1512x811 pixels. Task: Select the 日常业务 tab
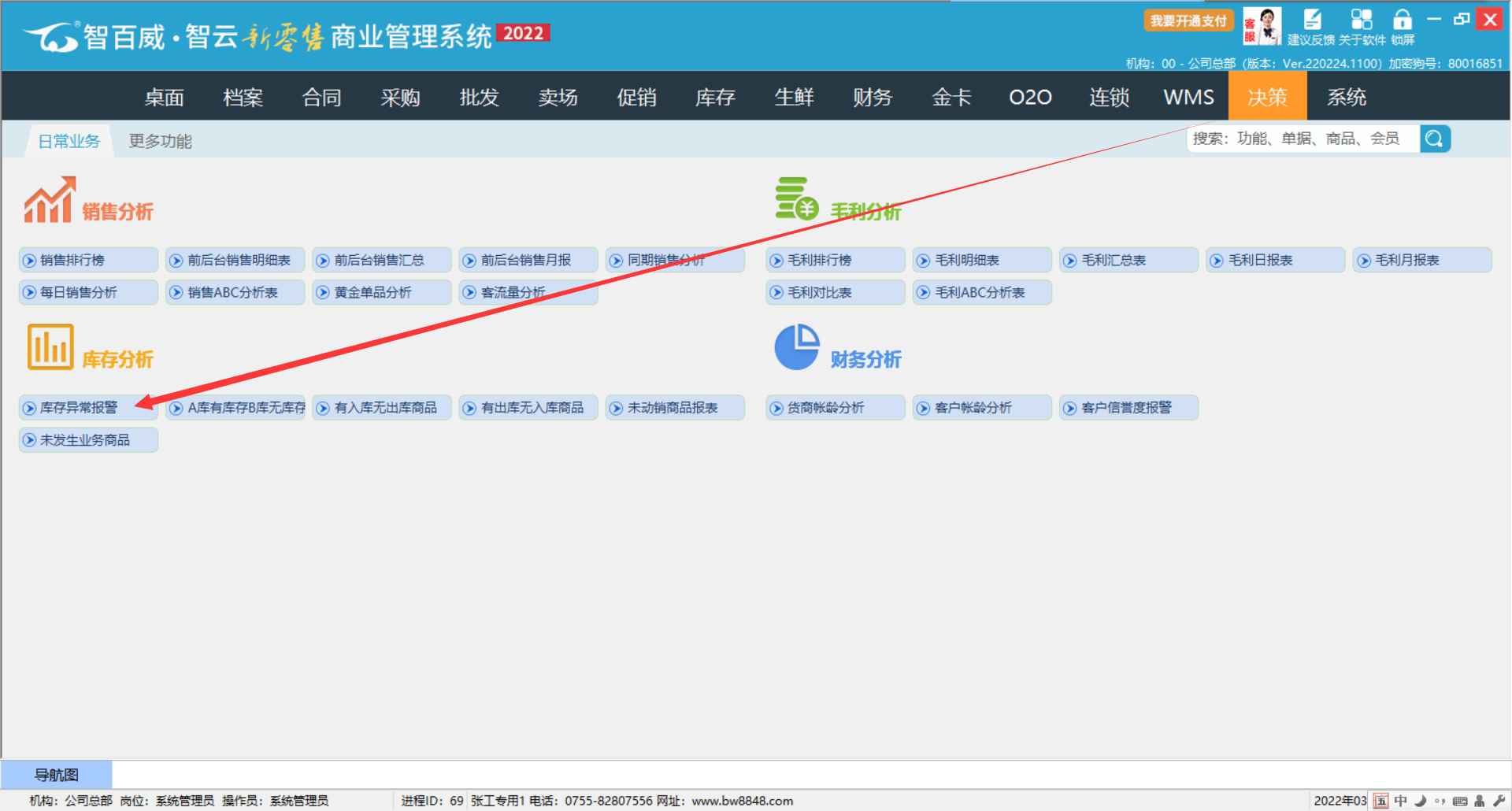69,141
